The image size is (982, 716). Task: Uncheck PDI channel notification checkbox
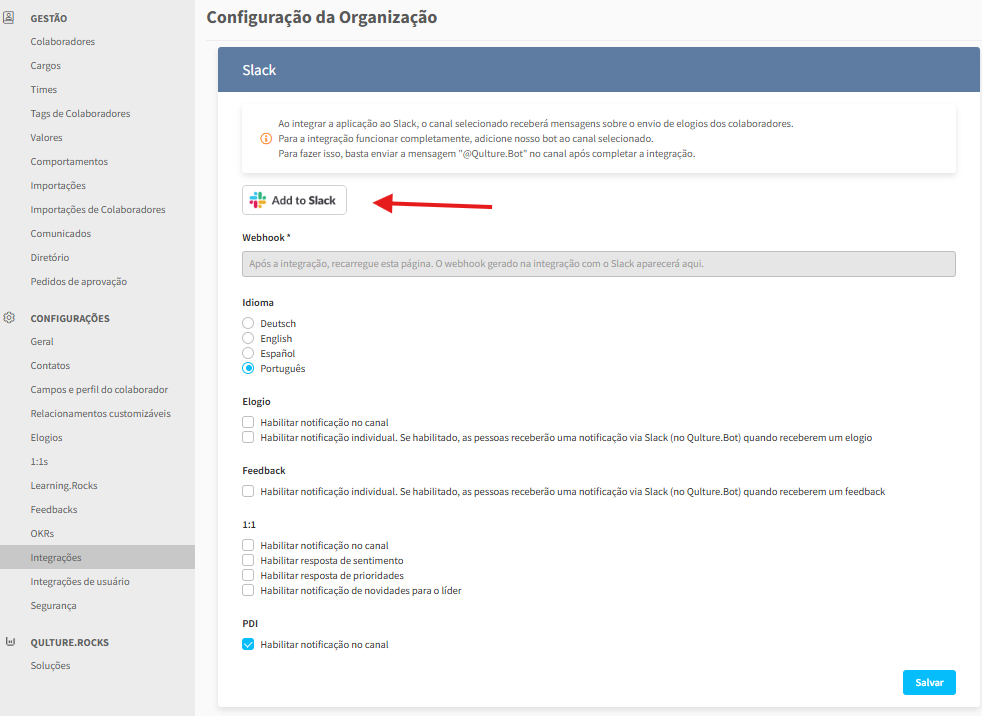tap(248, 644)
